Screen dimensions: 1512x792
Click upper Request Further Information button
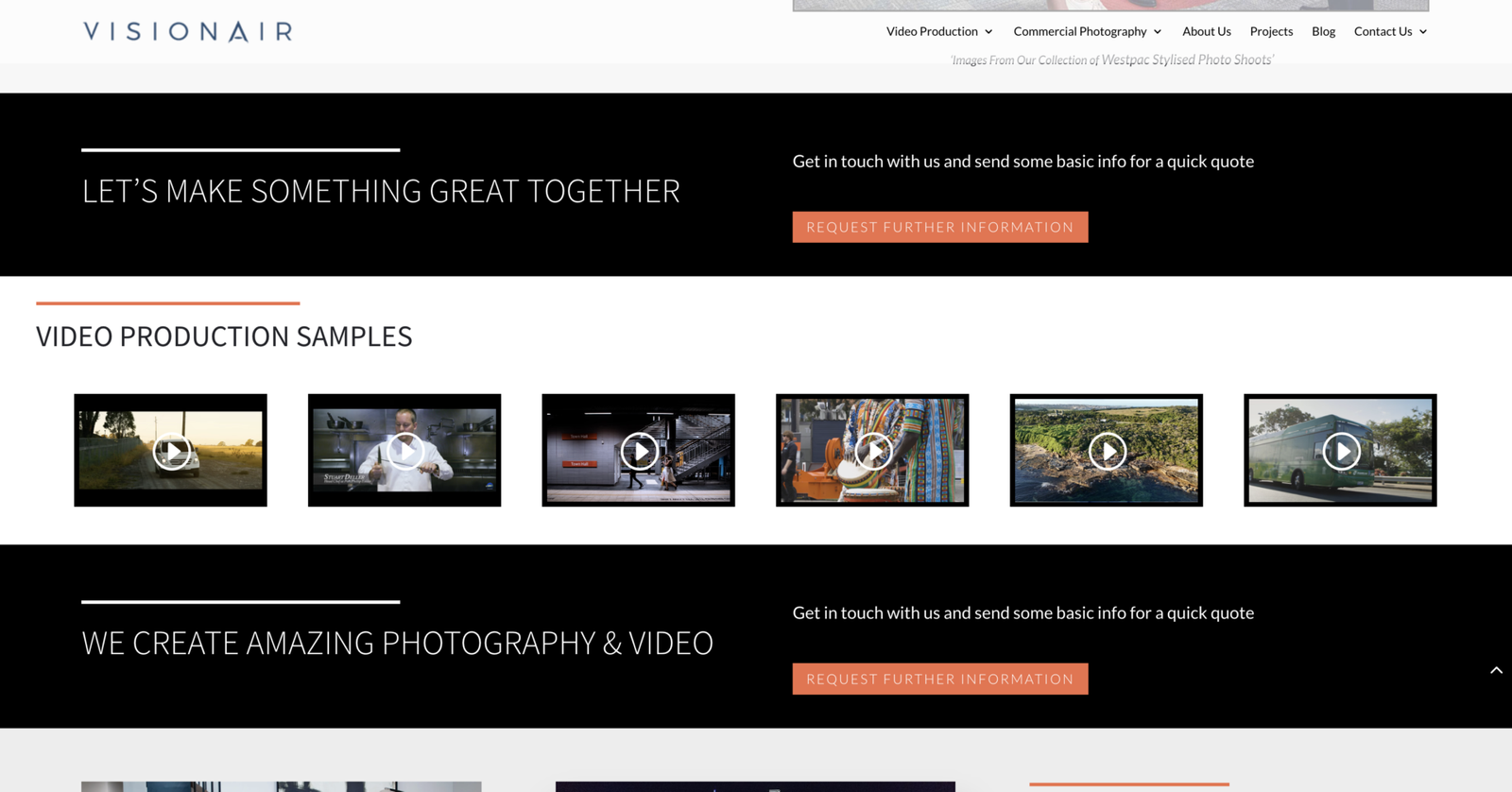coord(939,227)
